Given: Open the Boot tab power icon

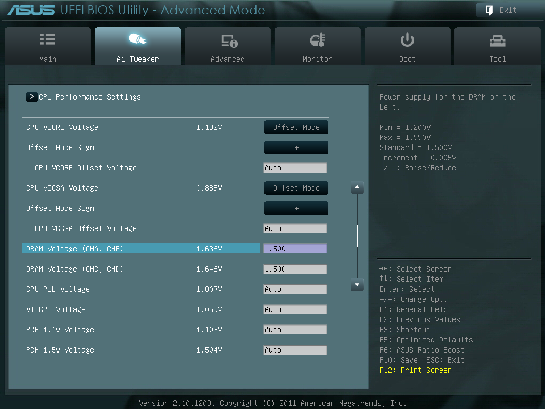Looking at the screenshot, I should [407, 40].
